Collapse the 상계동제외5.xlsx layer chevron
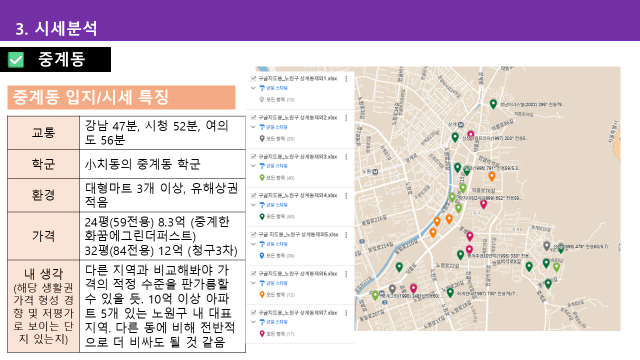Viewport: 640px width, 360px height. click(253, 244)
